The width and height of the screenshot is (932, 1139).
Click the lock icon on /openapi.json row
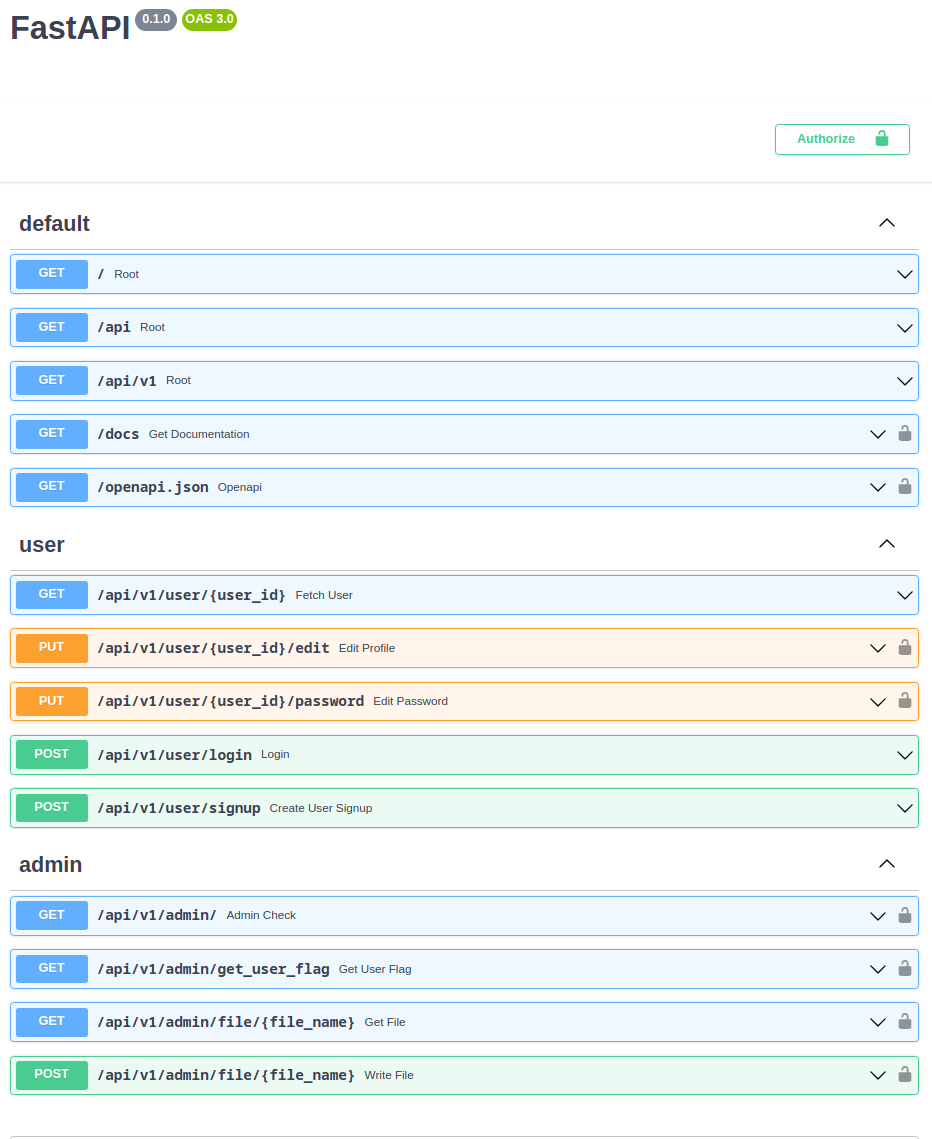[x=904, y=487]
